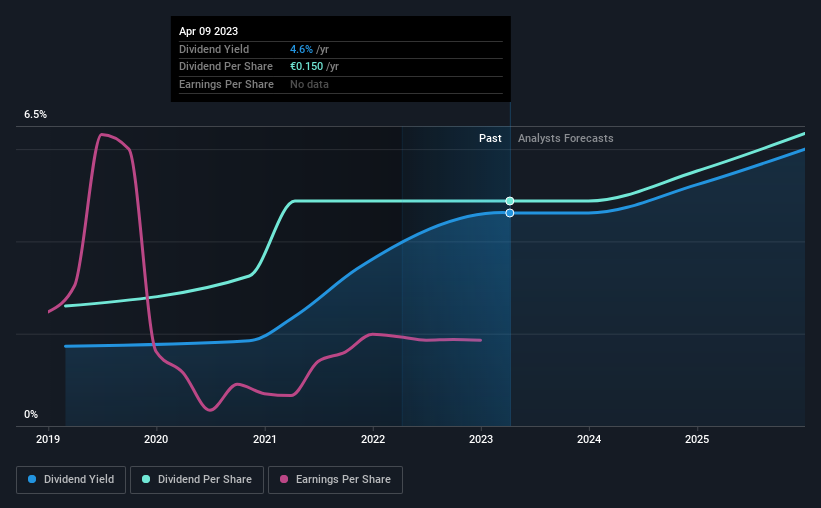
Task: Click the No data earnings value
Action: (309, 84)
